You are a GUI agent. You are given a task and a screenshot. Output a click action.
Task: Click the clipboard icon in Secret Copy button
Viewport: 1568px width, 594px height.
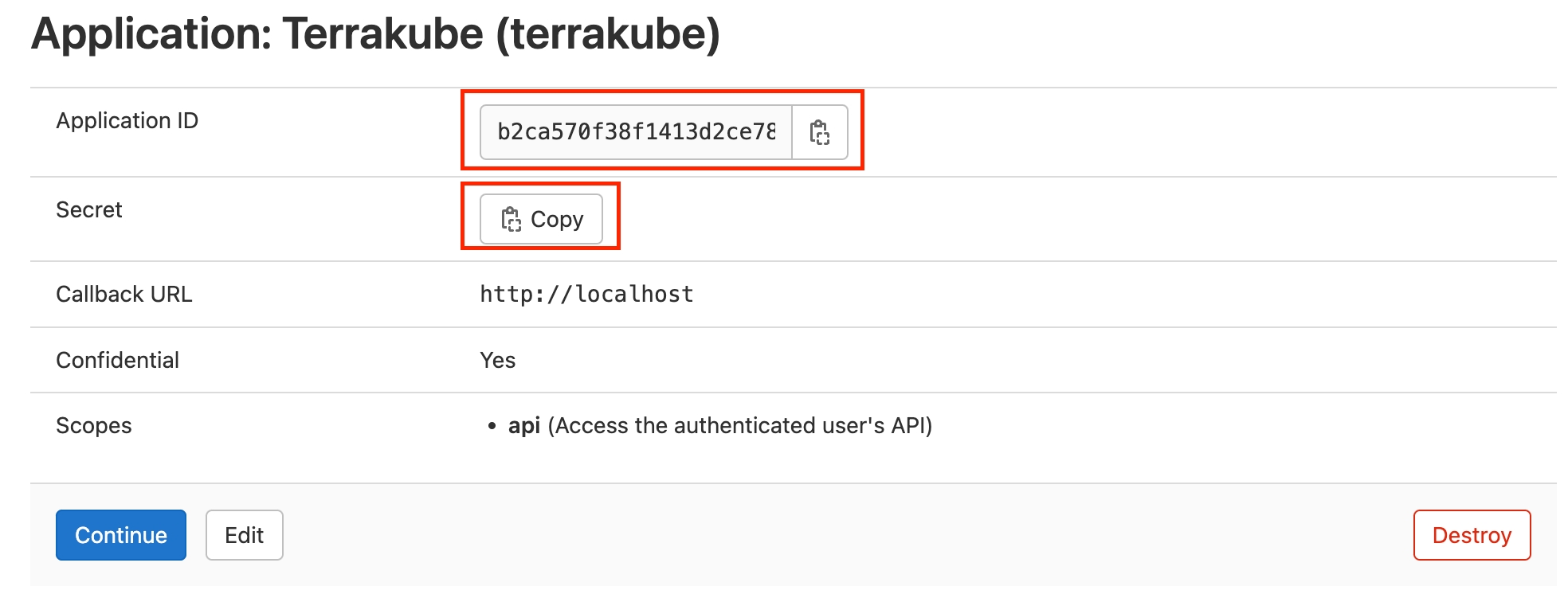click(x=511, y=219)
